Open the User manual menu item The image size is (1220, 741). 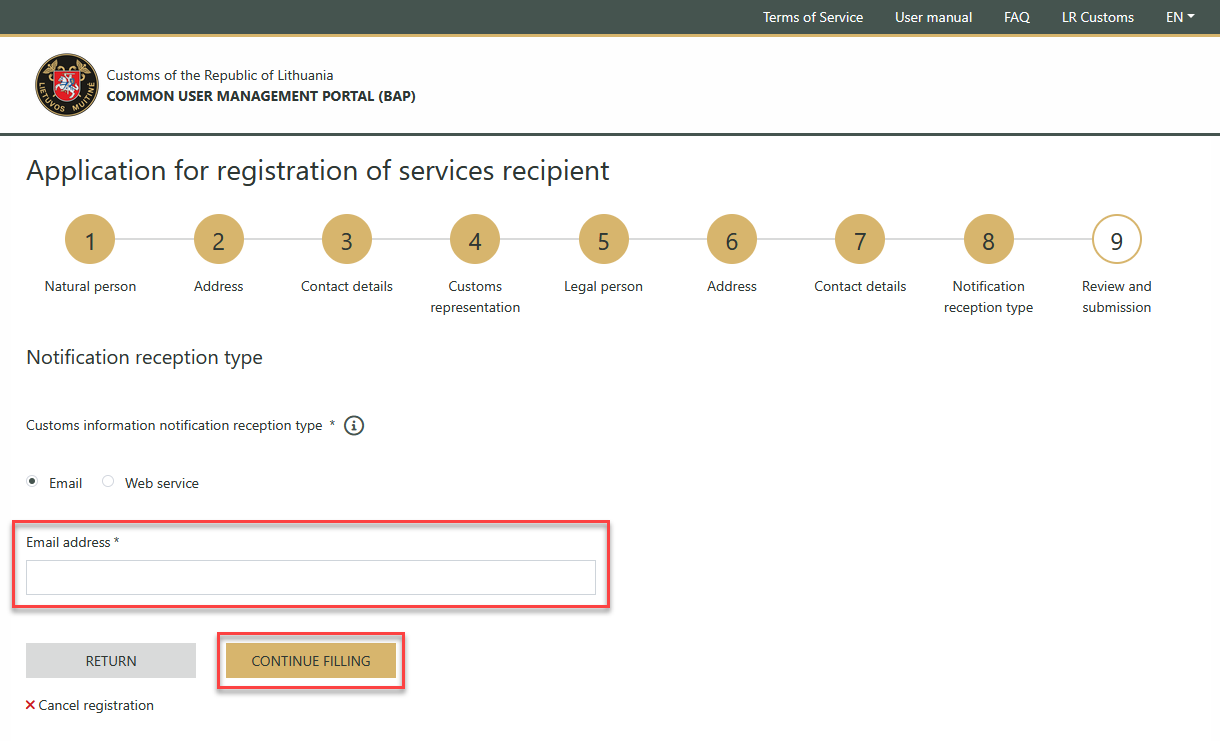pos(933,17)
